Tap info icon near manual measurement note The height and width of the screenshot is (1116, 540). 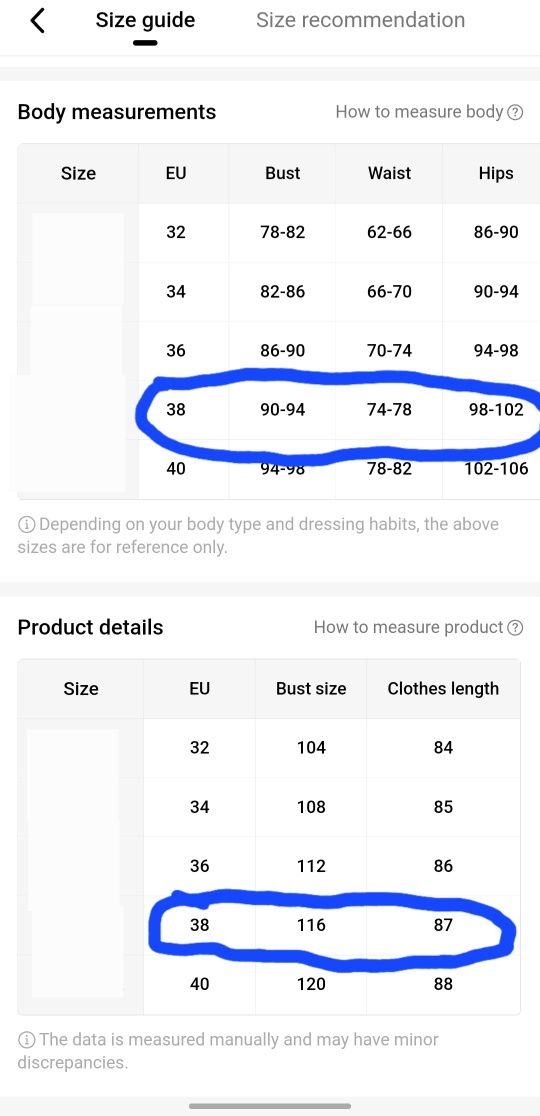(26, 1040)
